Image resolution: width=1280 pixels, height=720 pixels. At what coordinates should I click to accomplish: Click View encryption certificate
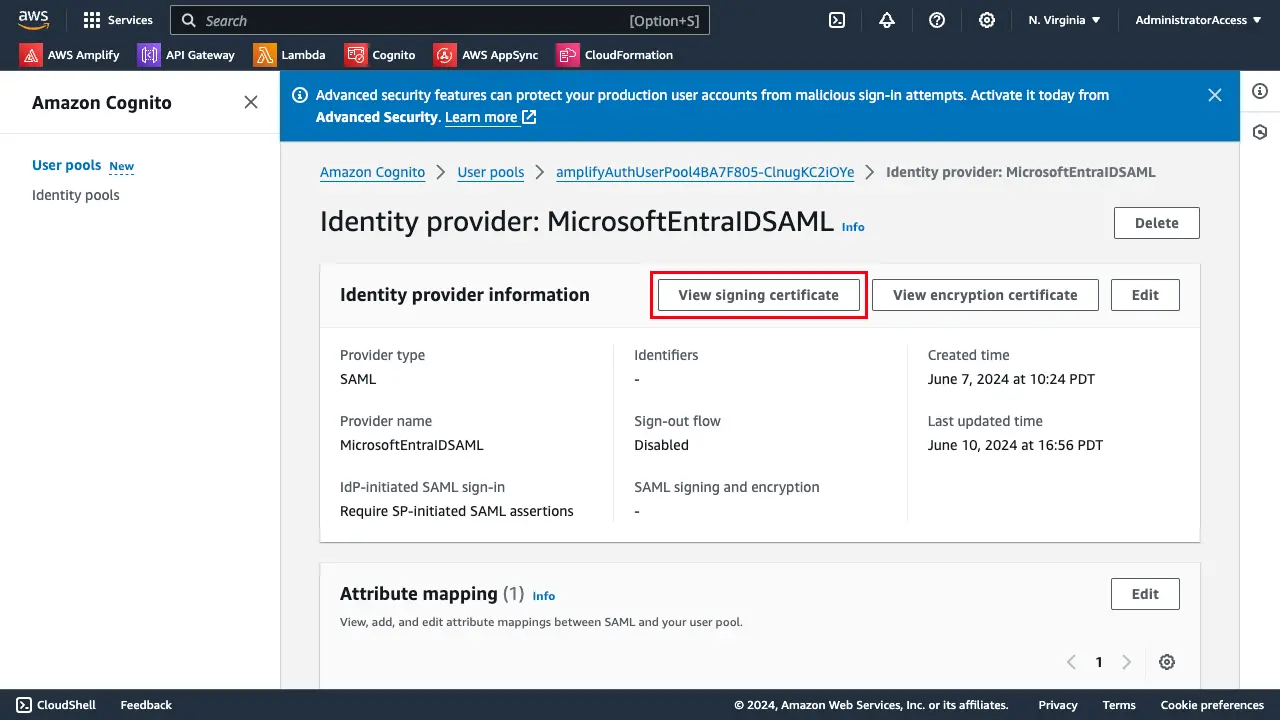tap(985, 295)
